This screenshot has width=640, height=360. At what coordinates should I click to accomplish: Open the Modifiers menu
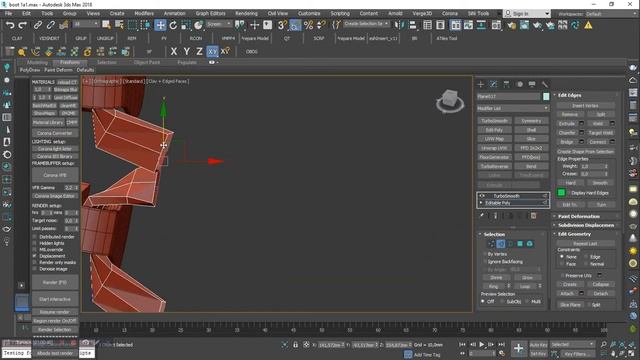(144, 13)
